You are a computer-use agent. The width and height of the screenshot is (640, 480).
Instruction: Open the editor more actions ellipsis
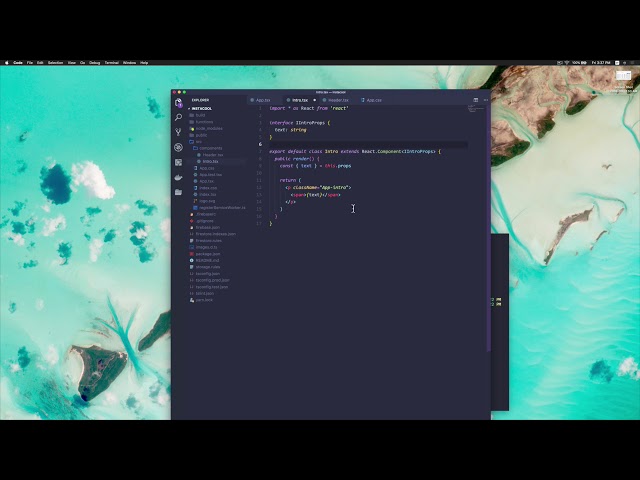click(485, 100)
